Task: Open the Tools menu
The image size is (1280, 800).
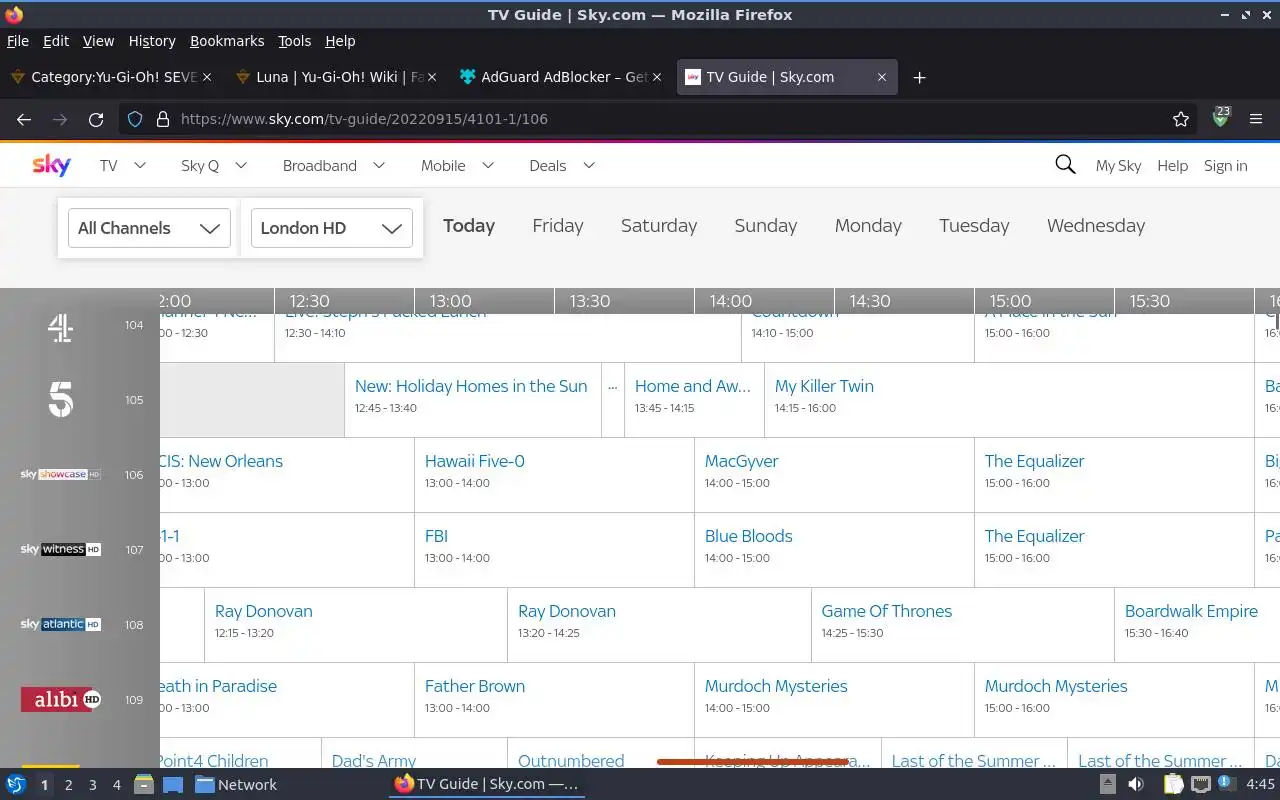Action: click(x=294, y=41)
